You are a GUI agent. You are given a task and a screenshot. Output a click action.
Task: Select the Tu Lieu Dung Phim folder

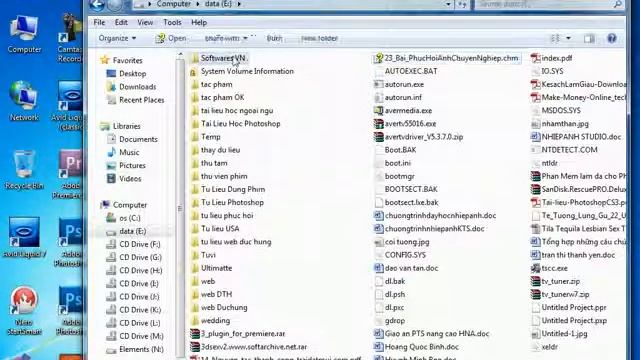point(228,189)
